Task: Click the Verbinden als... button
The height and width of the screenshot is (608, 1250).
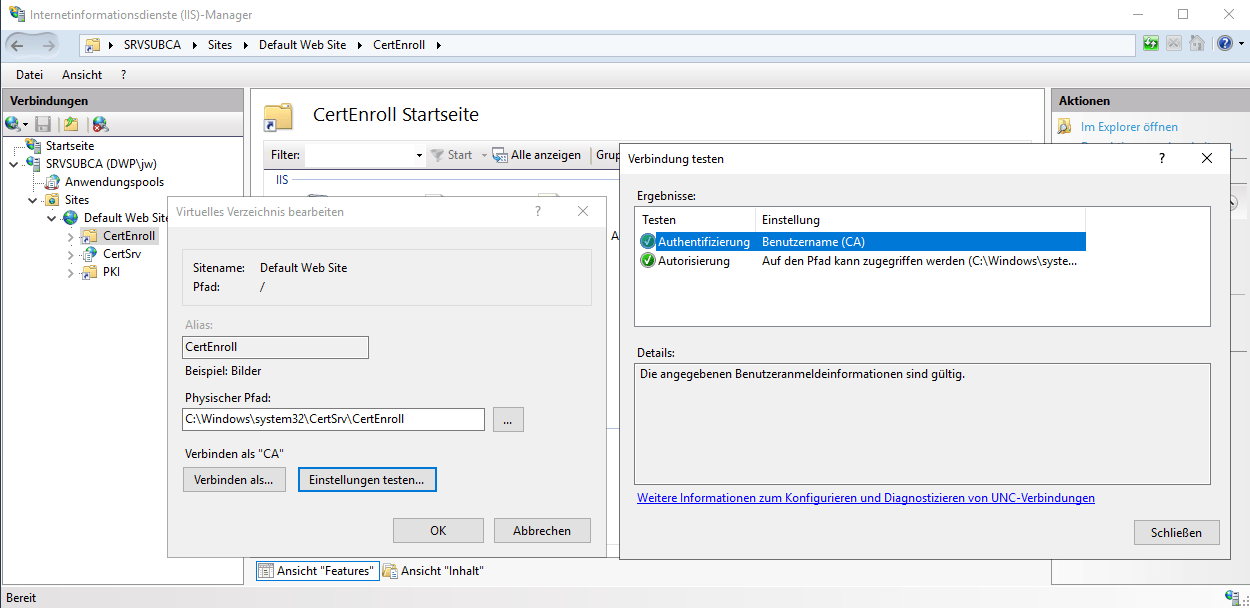Action: [x=234, y=480]
